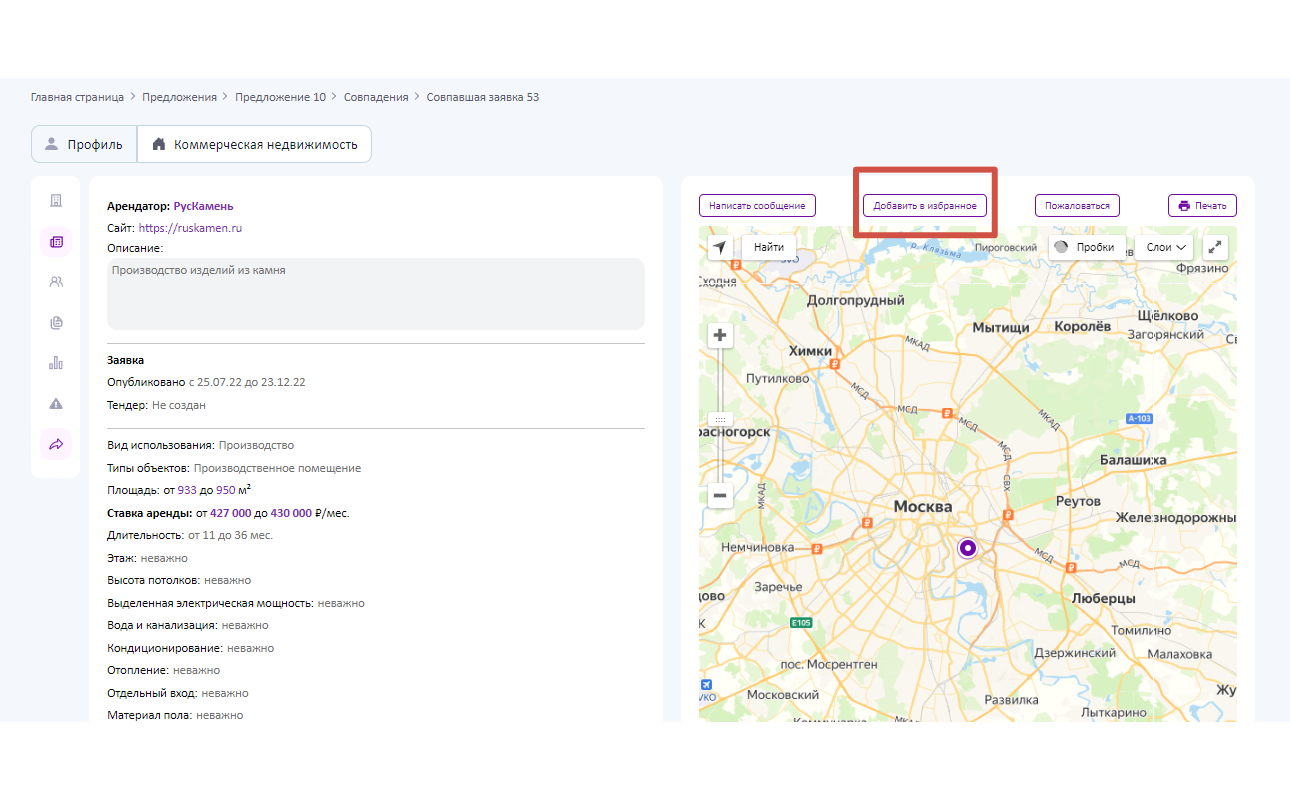This screenshot has width=1290, height=800.
Task: Click the Дзержинский label on the map
Action: pos(1075,652)
